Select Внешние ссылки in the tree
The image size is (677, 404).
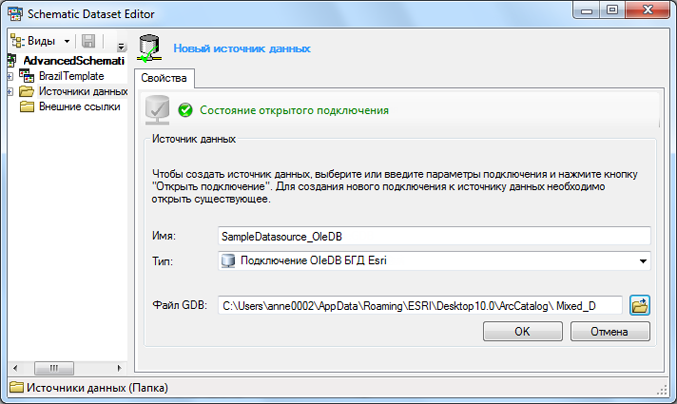(x=79, y=107)
